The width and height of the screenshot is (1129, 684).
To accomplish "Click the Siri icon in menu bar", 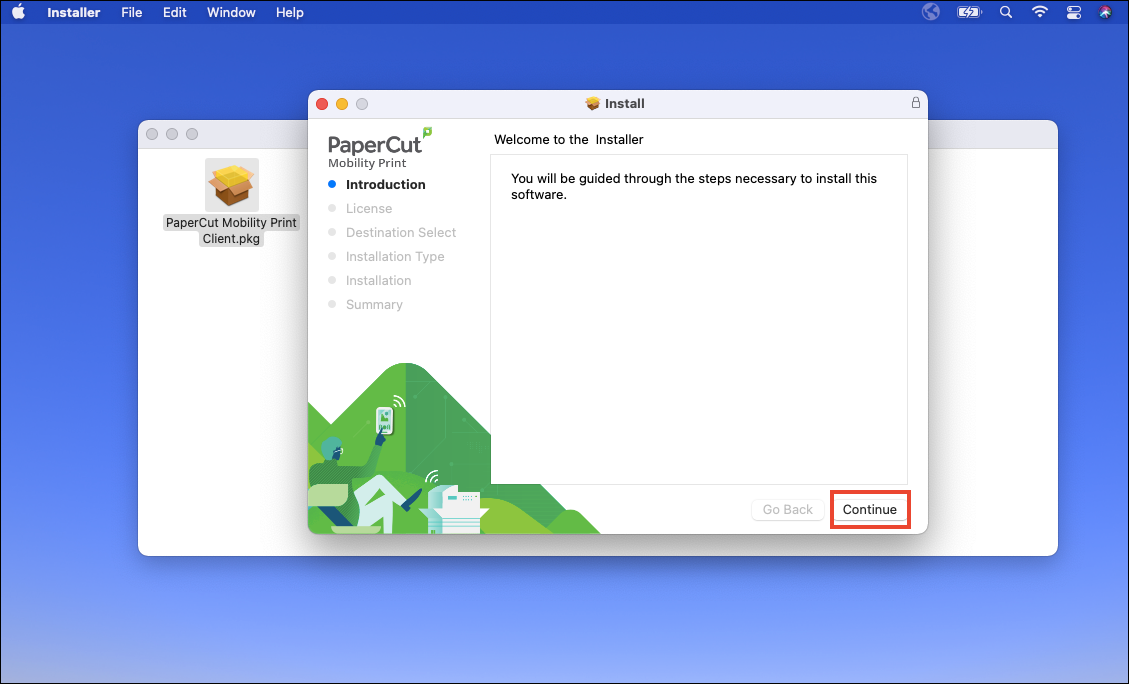I will click(x=1105, y=12).
